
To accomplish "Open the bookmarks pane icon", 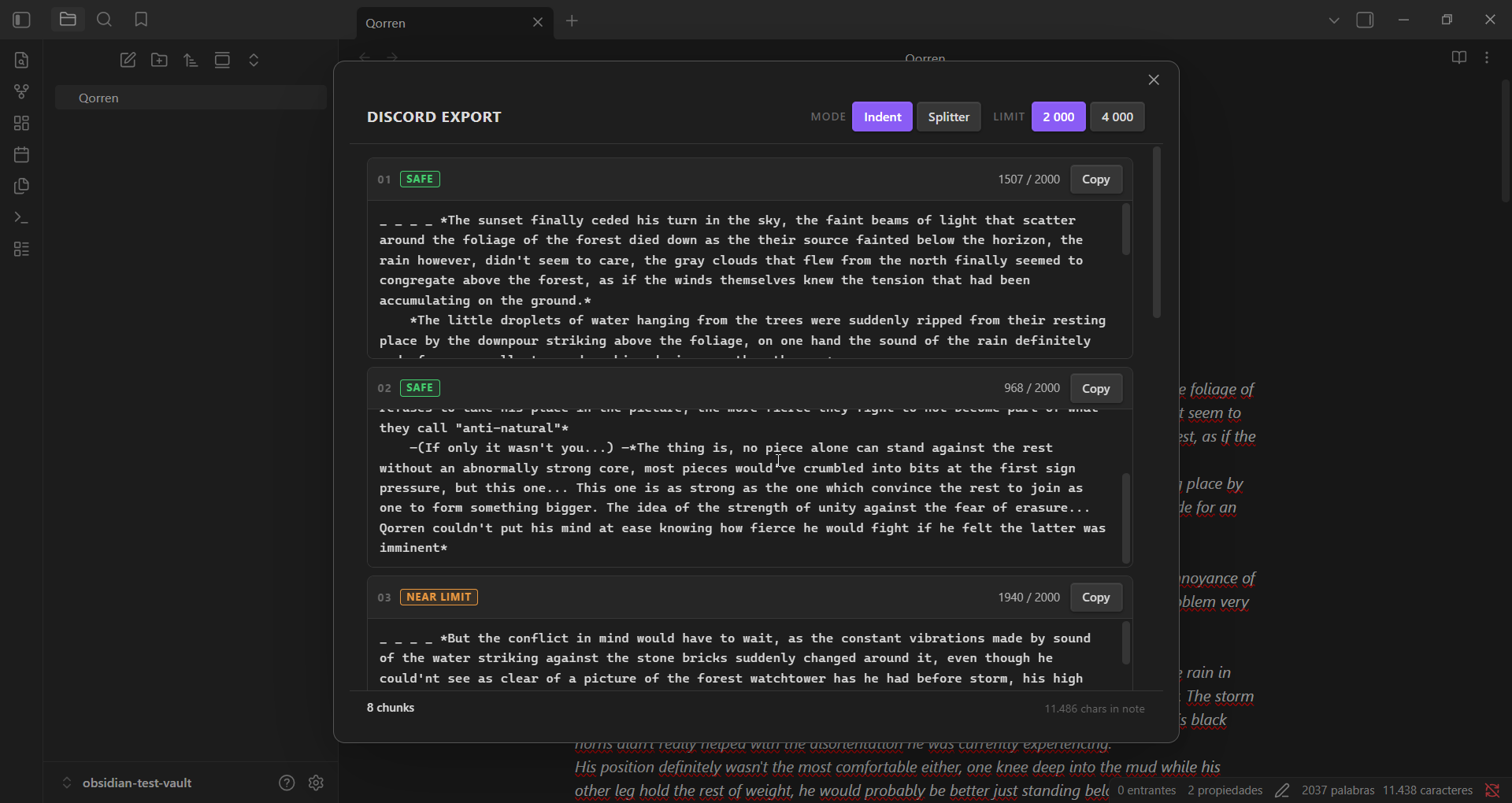I will (141, 20).
